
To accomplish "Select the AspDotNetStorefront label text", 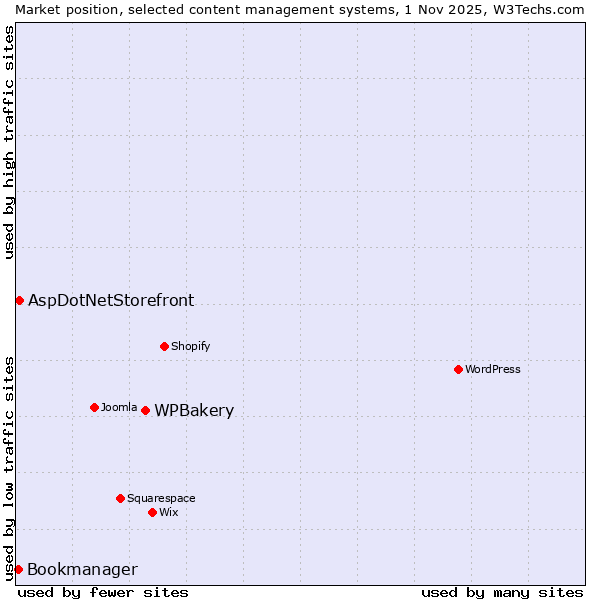I will pos(111,300).
